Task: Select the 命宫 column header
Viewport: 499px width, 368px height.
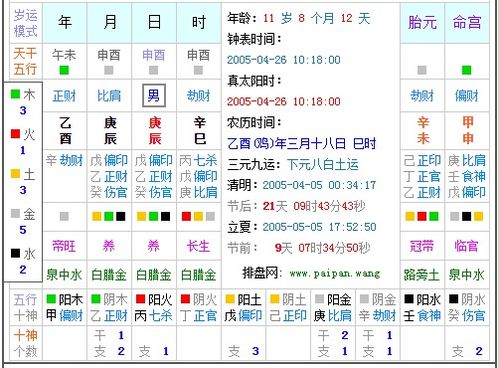Action: (467, 23)
